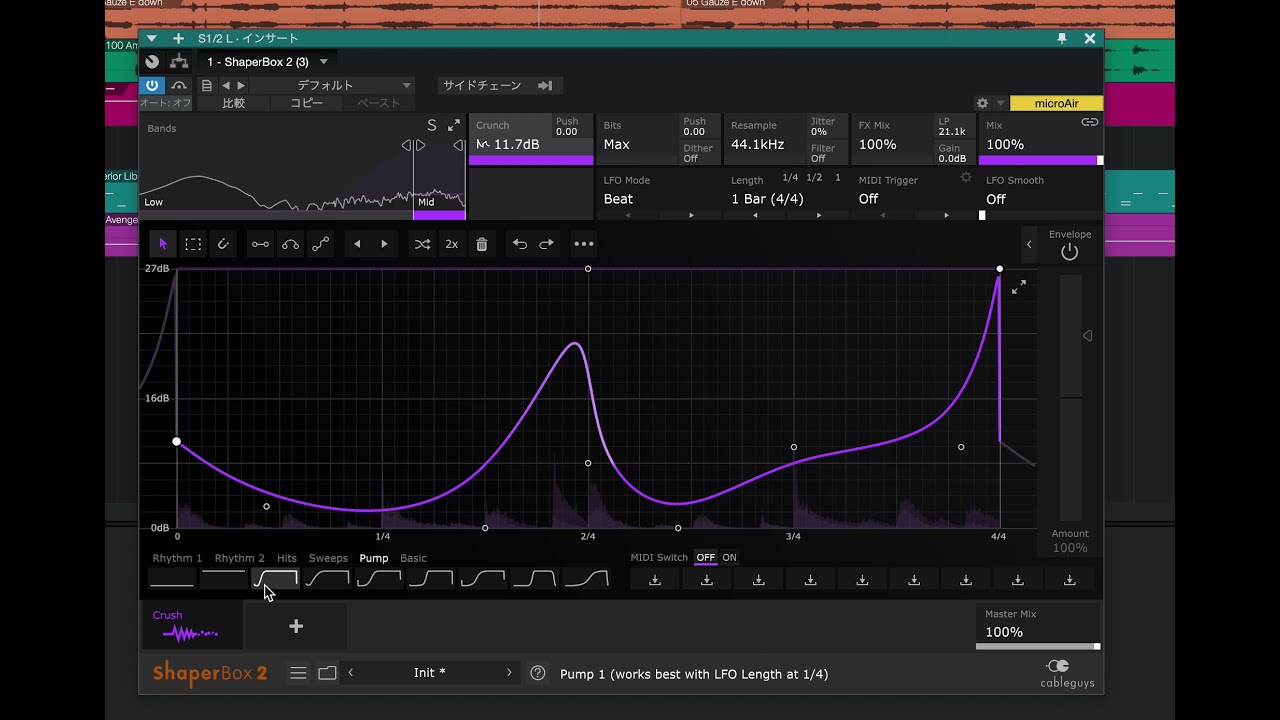Open the plugin settings gear icon
Image resolution: width=1280 pixels, height=720 pixels.
click(982, 103)
